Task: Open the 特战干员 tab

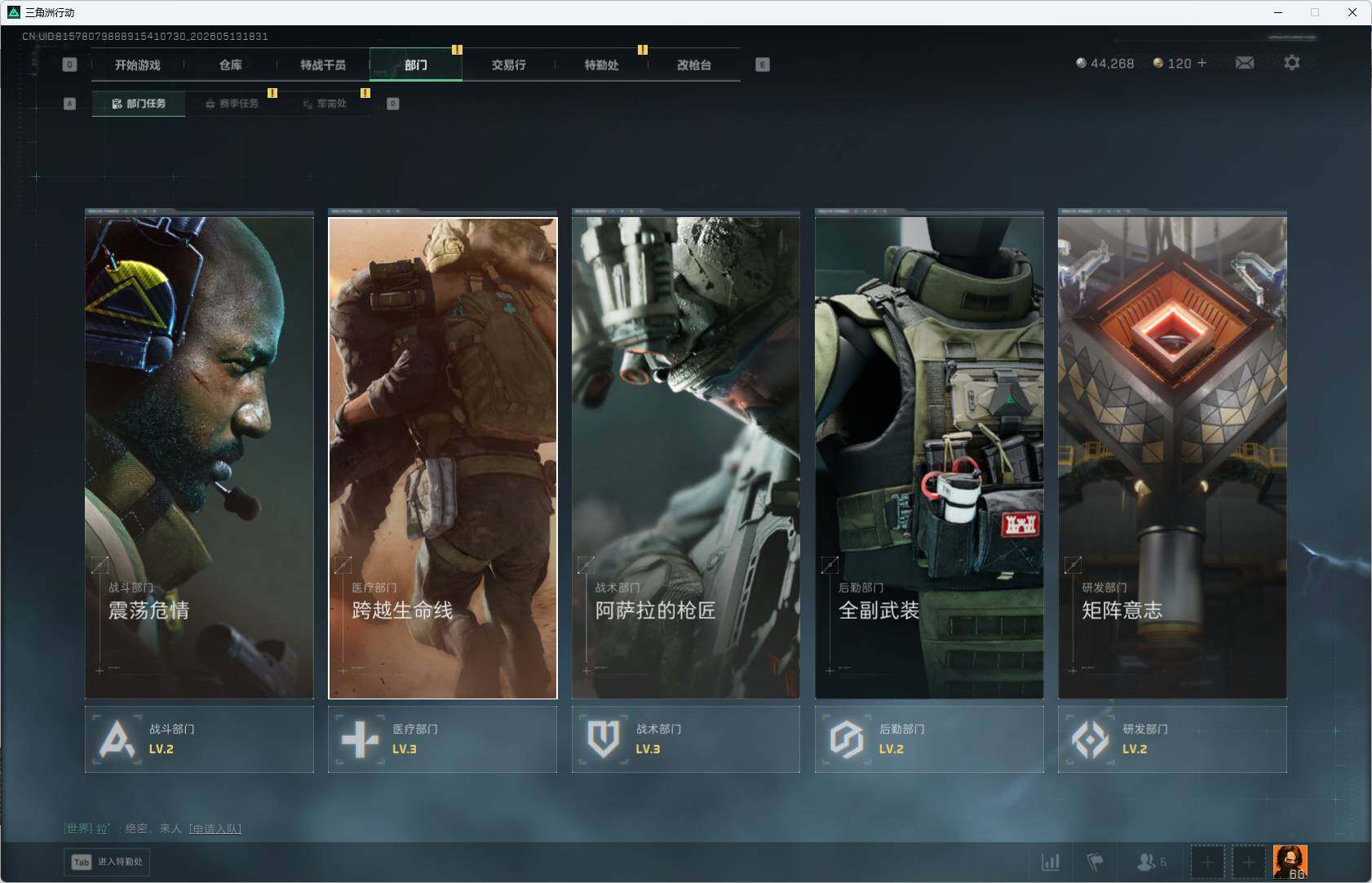Action: pyautogui.click(x=323, y=64)
